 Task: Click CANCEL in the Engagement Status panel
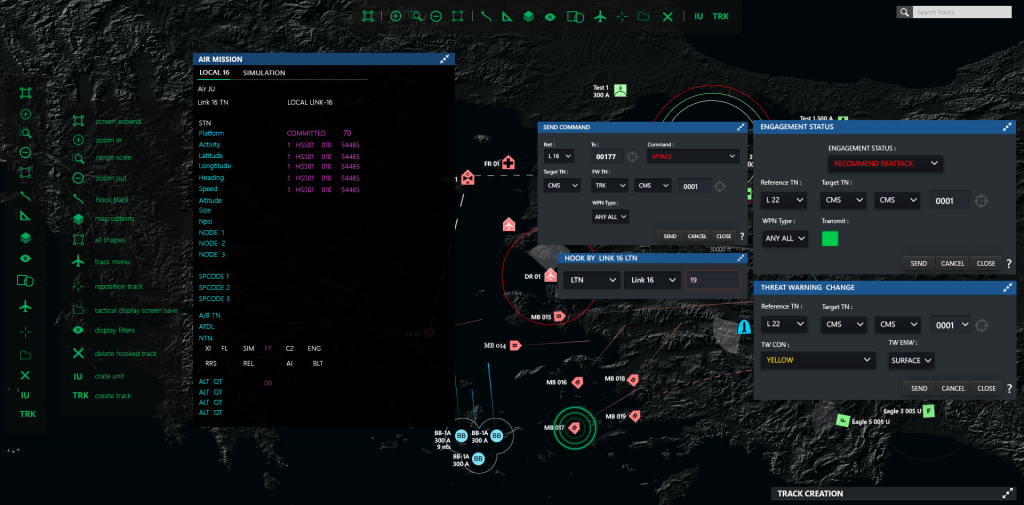pyautogui.click(x=952, y=263)
